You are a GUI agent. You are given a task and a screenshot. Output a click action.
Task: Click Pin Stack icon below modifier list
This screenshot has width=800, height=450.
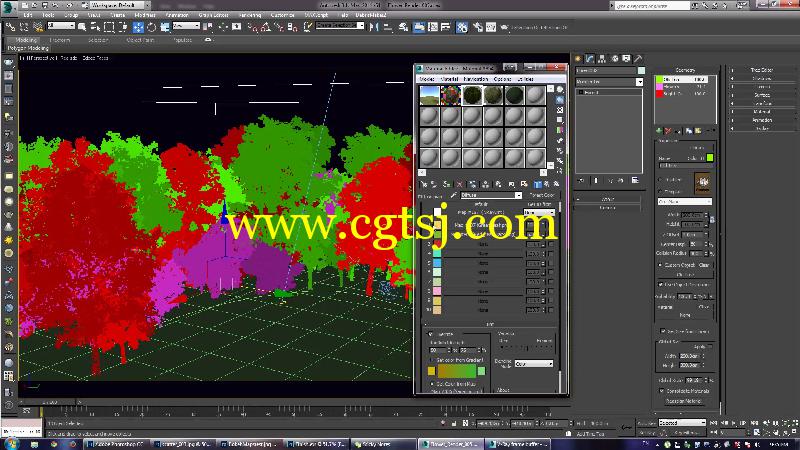point(581,180)
